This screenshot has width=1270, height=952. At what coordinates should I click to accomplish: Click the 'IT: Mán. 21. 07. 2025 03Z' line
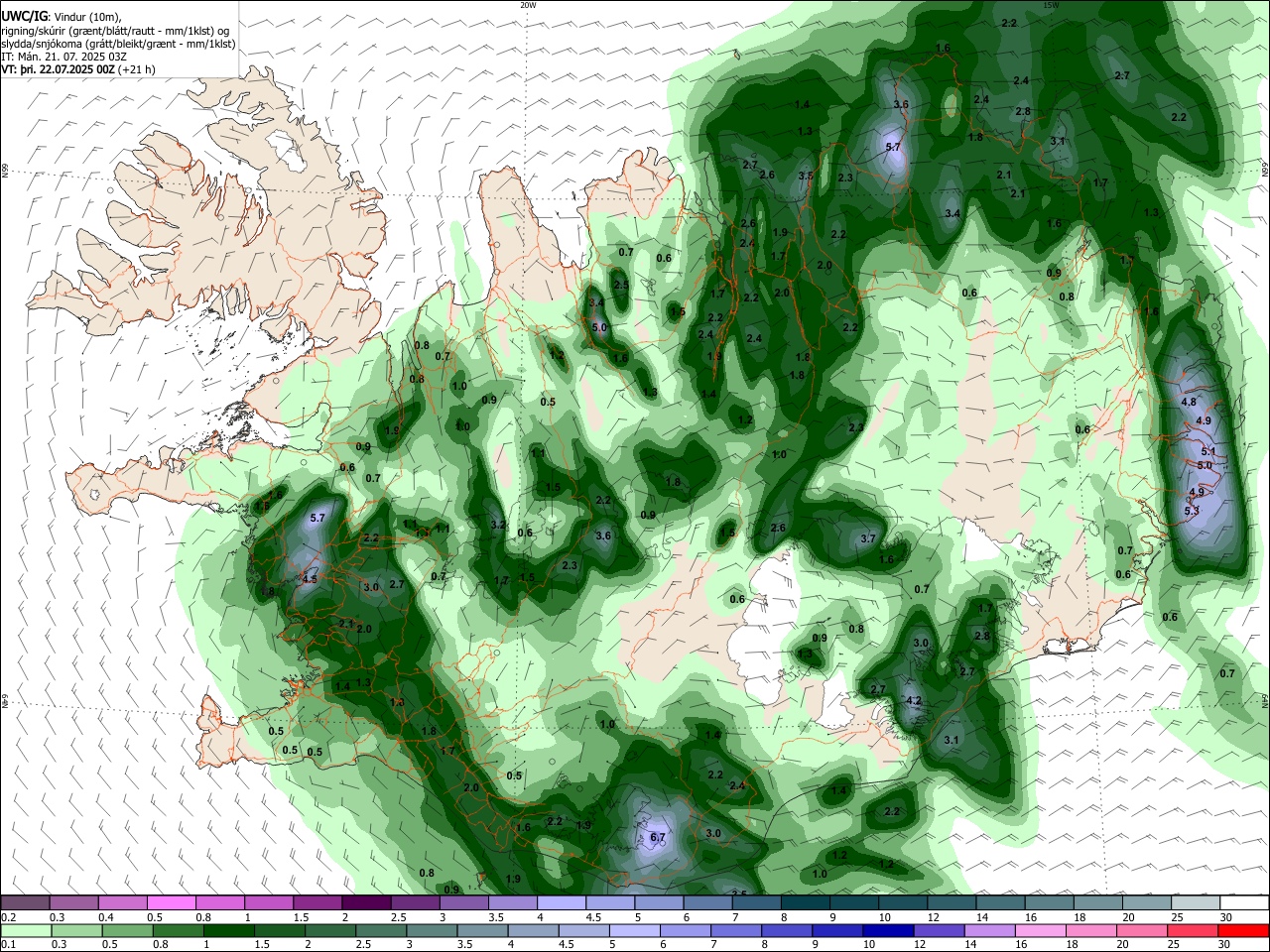coord(62,57)
